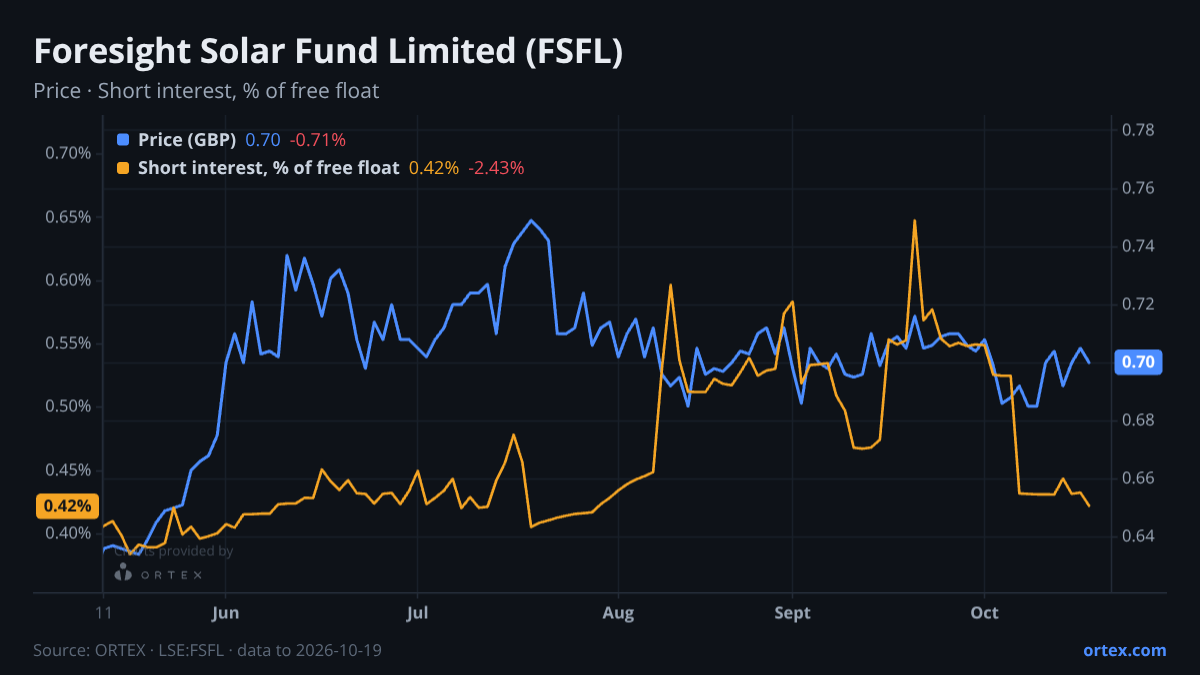Viewport: 1200px width, 675px height.
Task: Click the blue Price (GBP) legend swatch
Action: pos(123,140)
